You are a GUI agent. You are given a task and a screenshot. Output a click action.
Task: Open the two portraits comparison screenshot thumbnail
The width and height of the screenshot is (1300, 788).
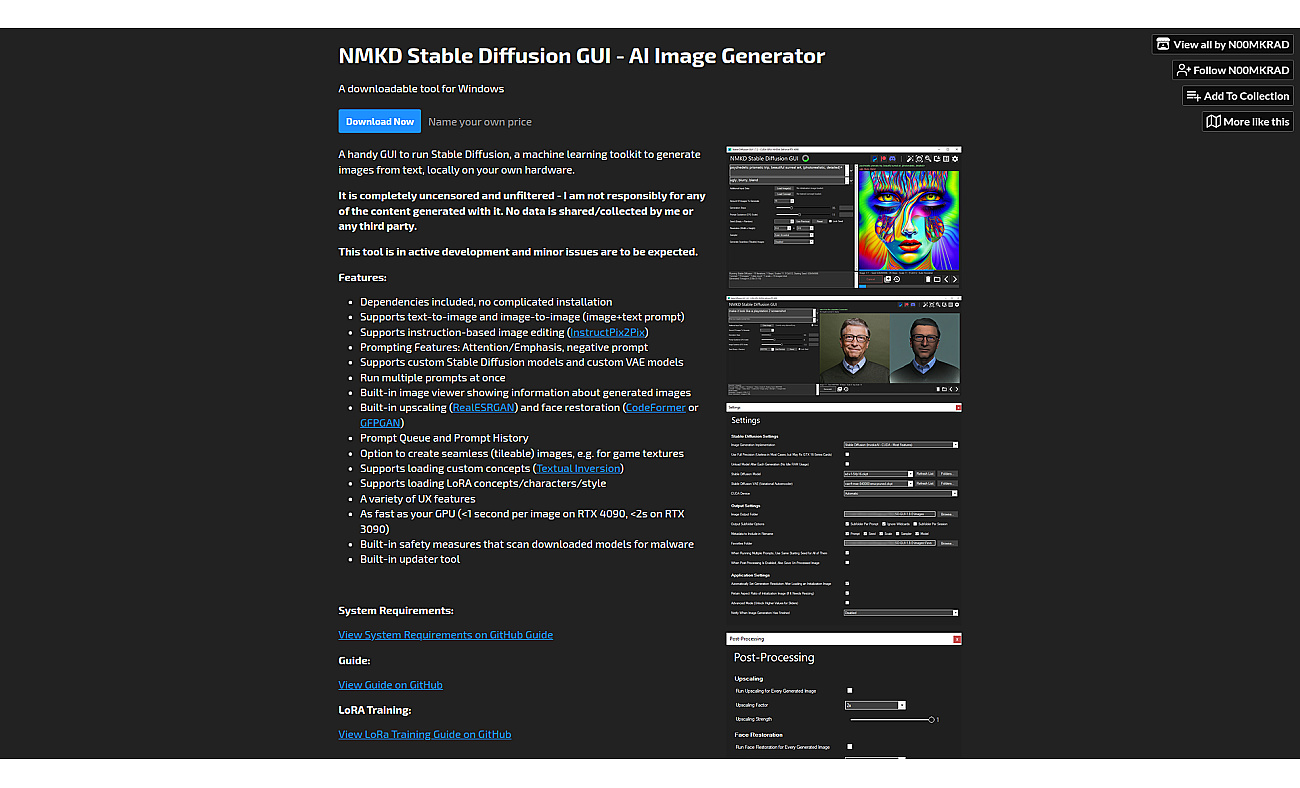click(x=843, y=345)
